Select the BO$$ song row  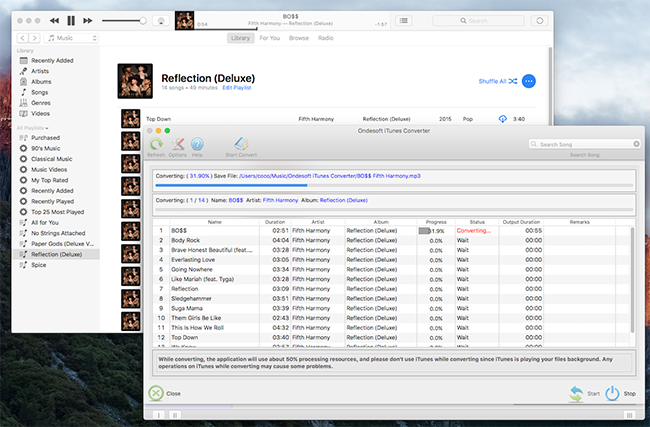tap(392, 230)
